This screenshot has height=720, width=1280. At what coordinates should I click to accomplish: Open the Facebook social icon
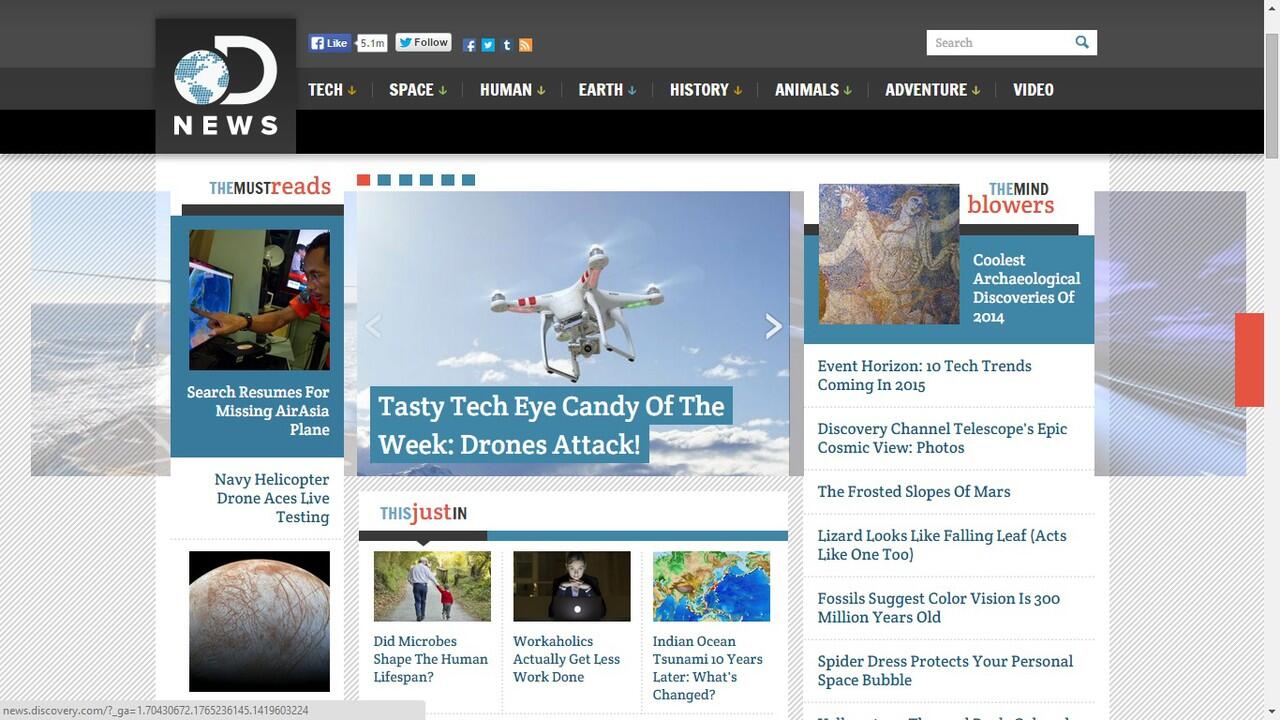(x=469, y=45)
